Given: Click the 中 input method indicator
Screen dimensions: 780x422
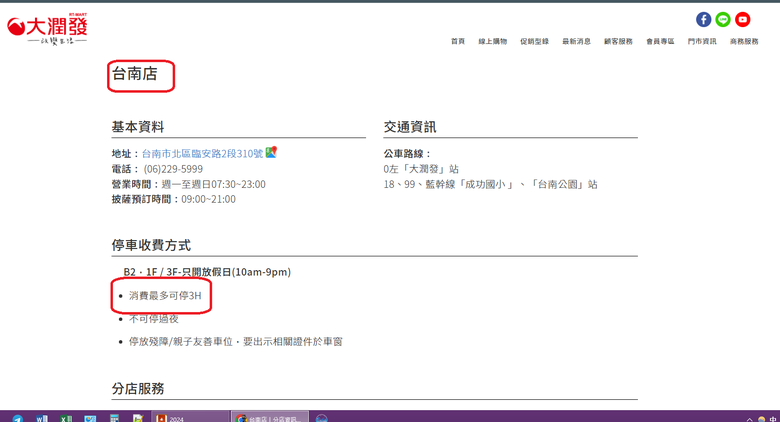Looking at the screenshot, I should pyautogui.click(x=773, y=420).
